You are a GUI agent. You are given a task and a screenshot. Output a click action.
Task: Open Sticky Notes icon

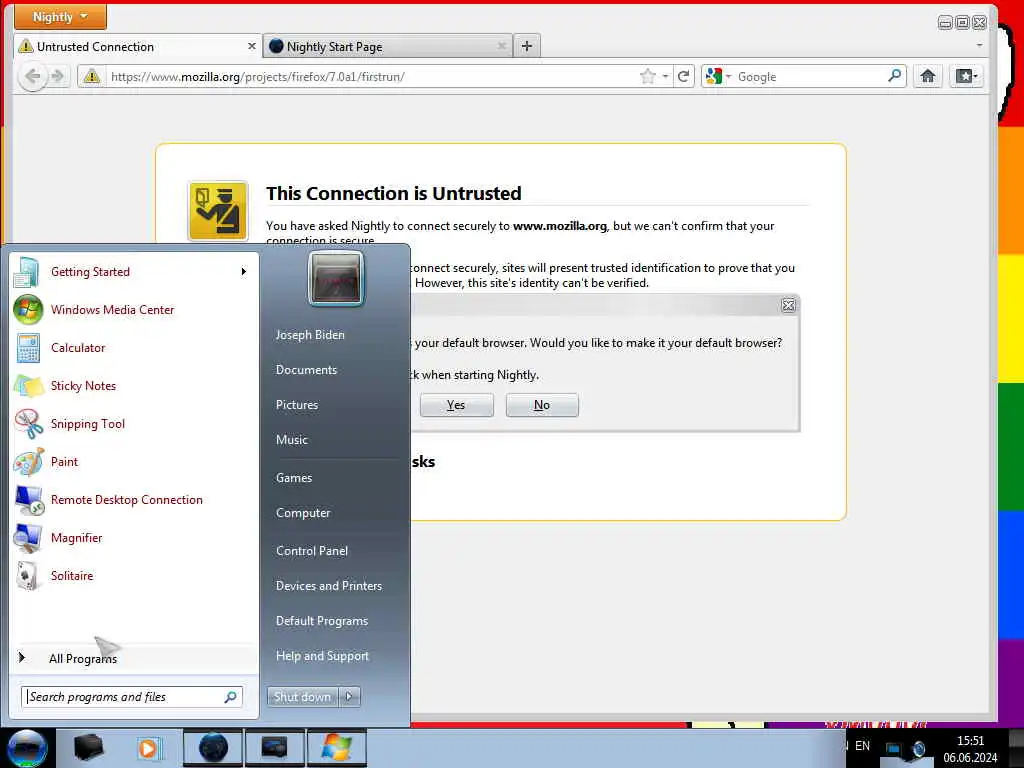point(28,385)
